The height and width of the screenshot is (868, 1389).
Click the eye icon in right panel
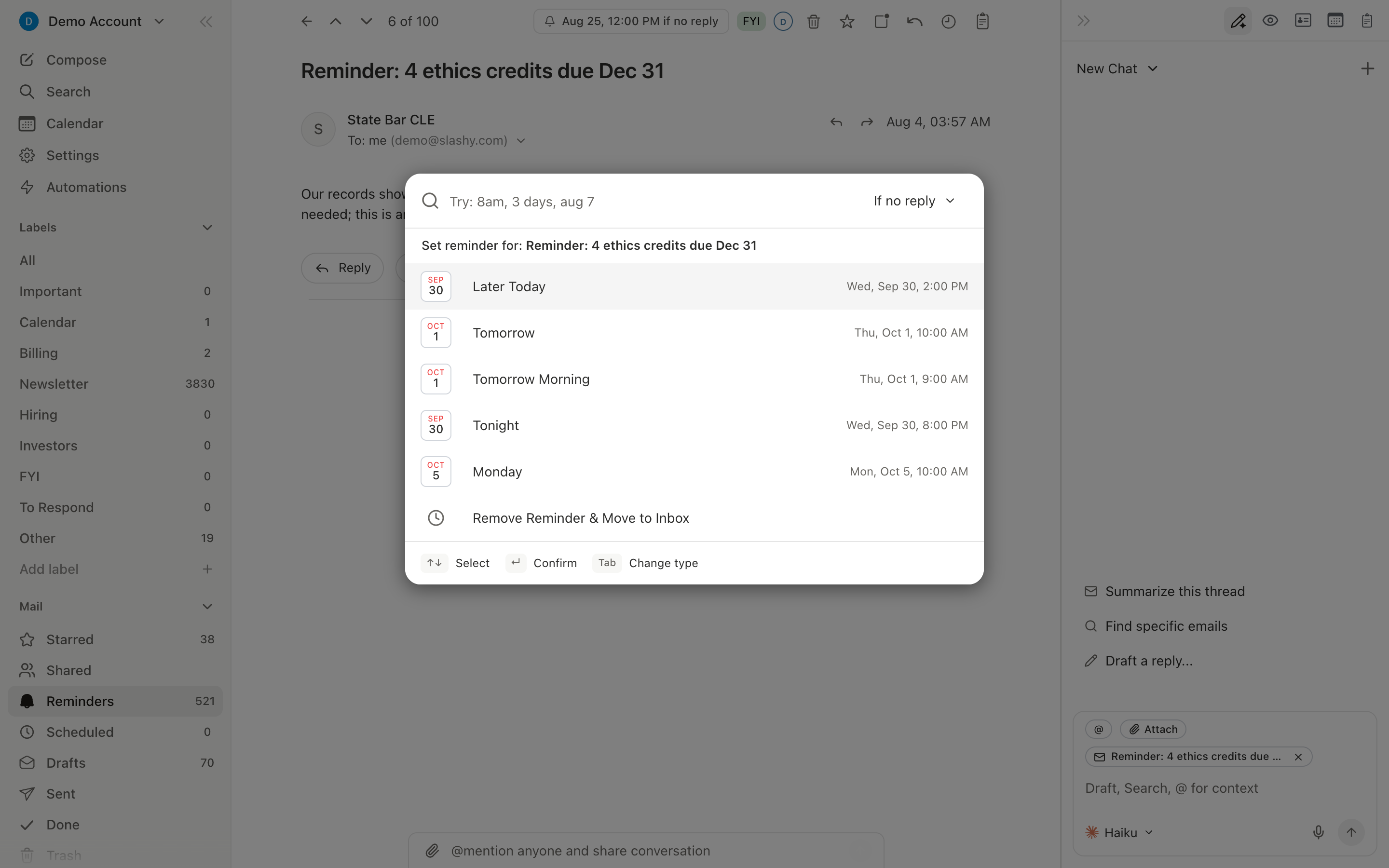point(1270,21)
